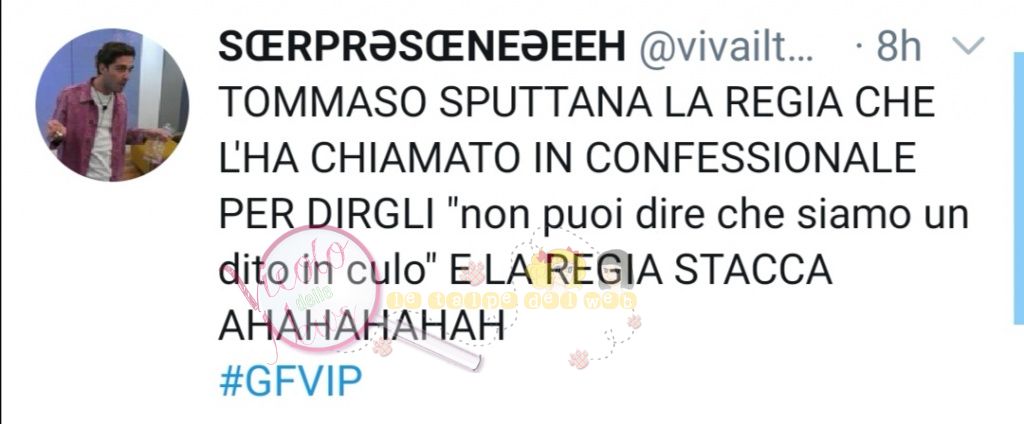Click the paw print right of yellow watermark text
Viewport: 1024px width, 424px height.
633,321
